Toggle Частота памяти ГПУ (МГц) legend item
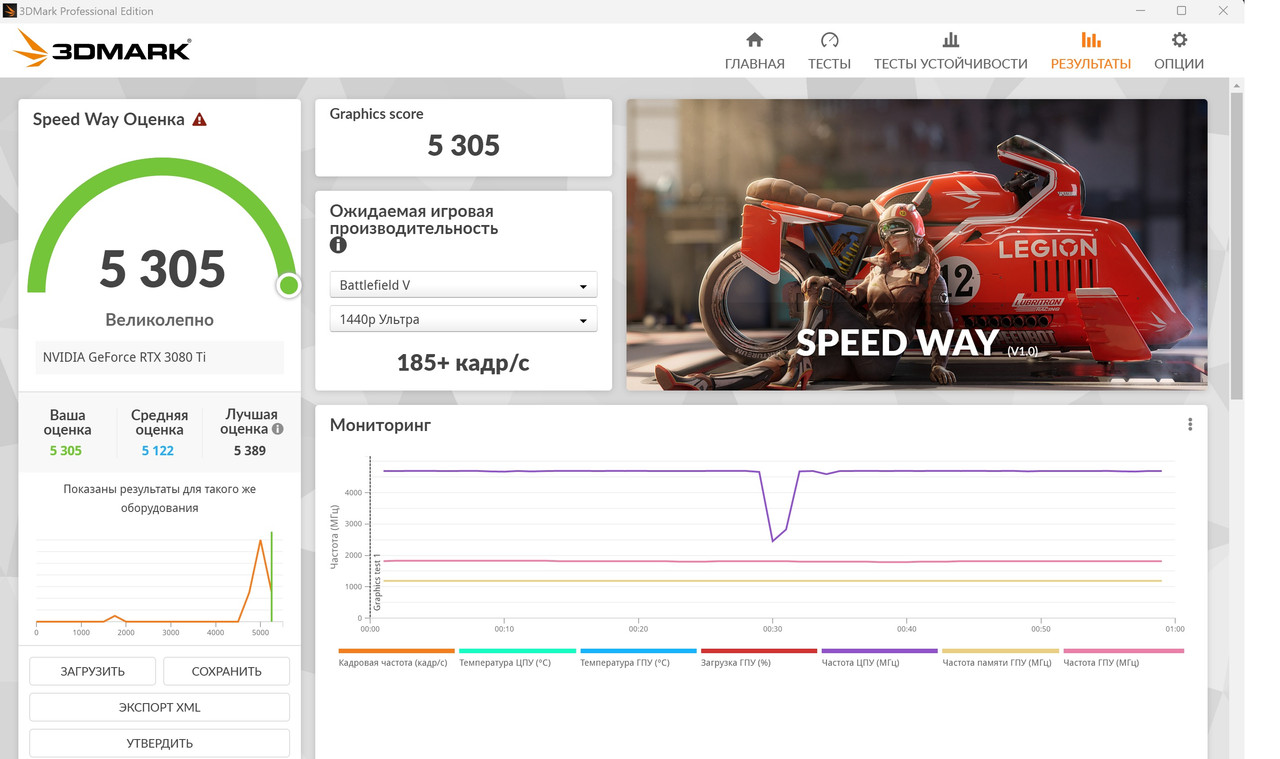Viewport: 1280px width, 759px height. coord(1001,657)
